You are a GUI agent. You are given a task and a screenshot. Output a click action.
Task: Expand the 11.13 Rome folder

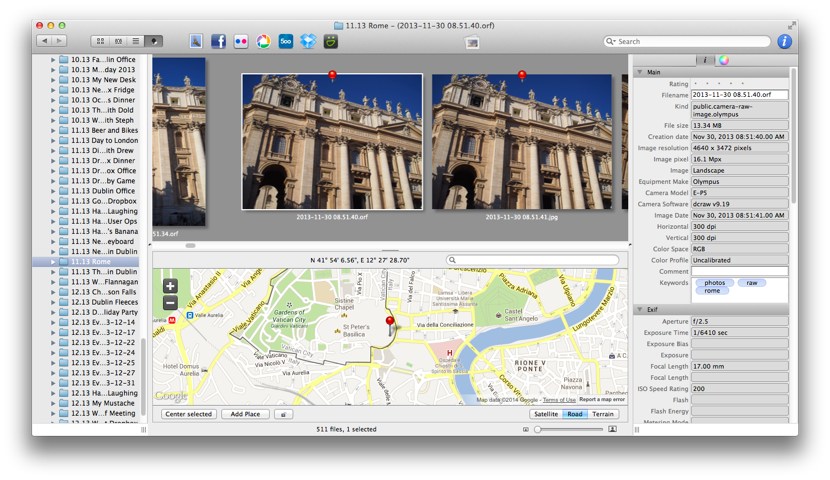(53, 262)
